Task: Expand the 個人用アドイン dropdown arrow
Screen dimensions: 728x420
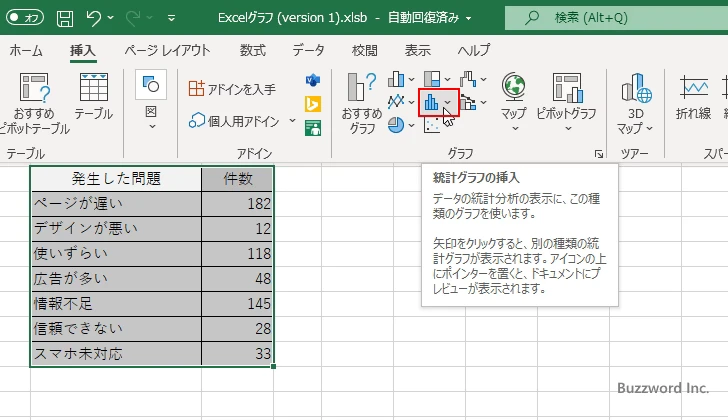Action: pos(292,121)
